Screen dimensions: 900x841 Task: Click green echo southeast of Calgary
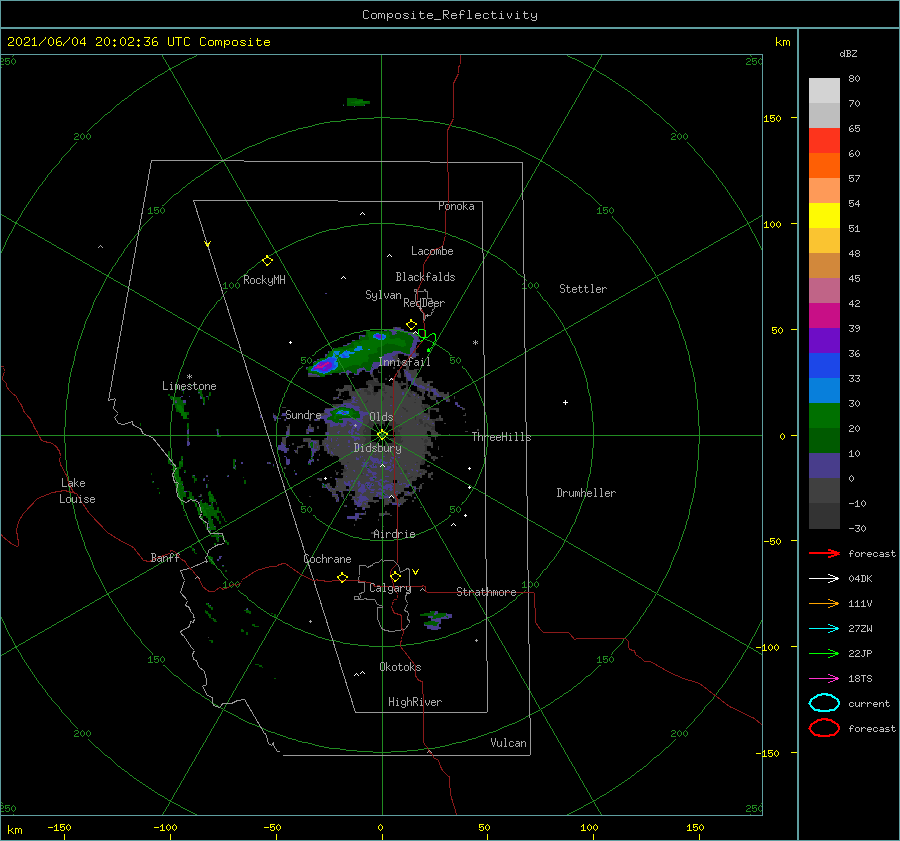pyautogui.click(x=436, y=619)
